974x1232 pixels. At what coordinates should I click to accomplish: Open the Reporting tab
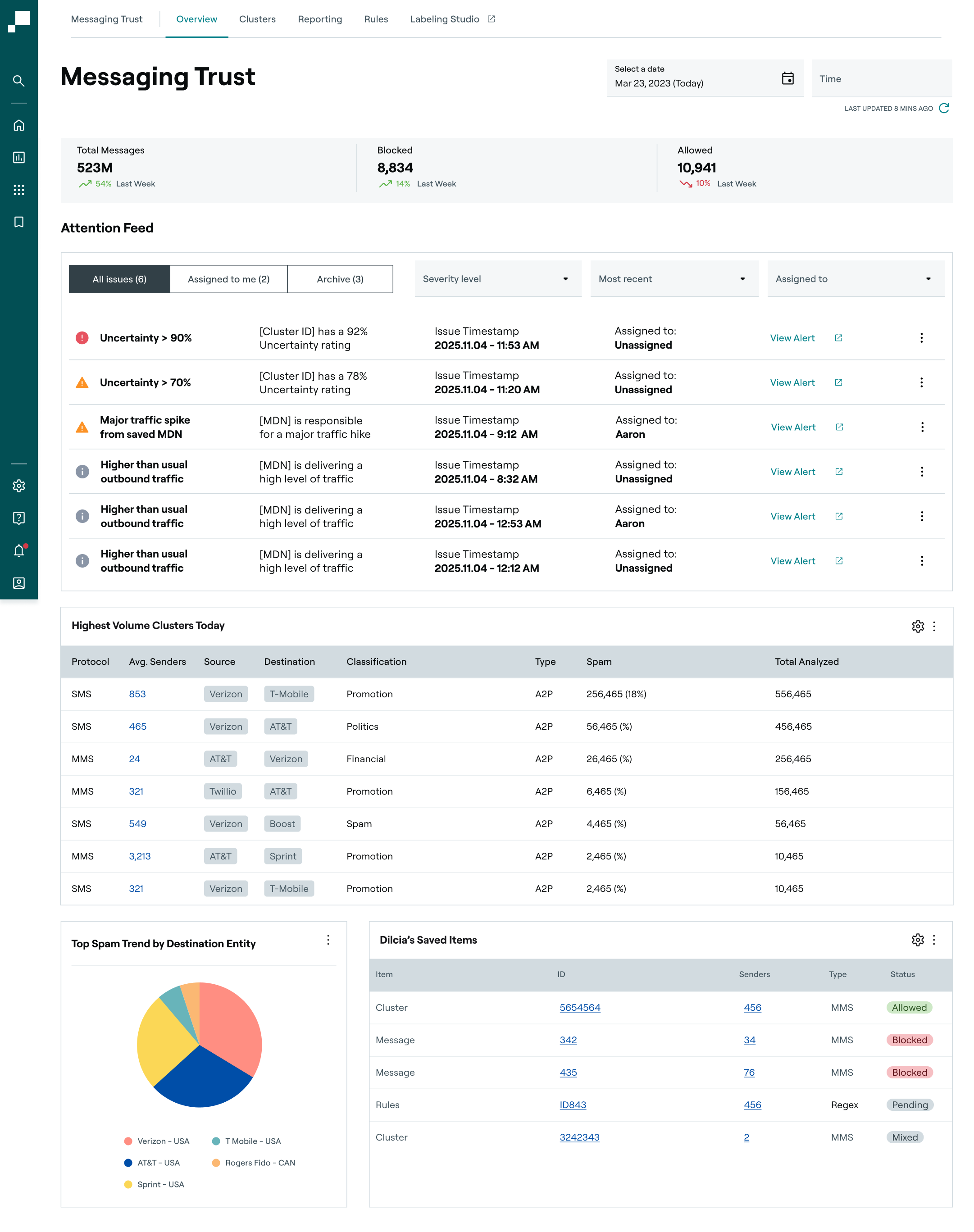320,19
